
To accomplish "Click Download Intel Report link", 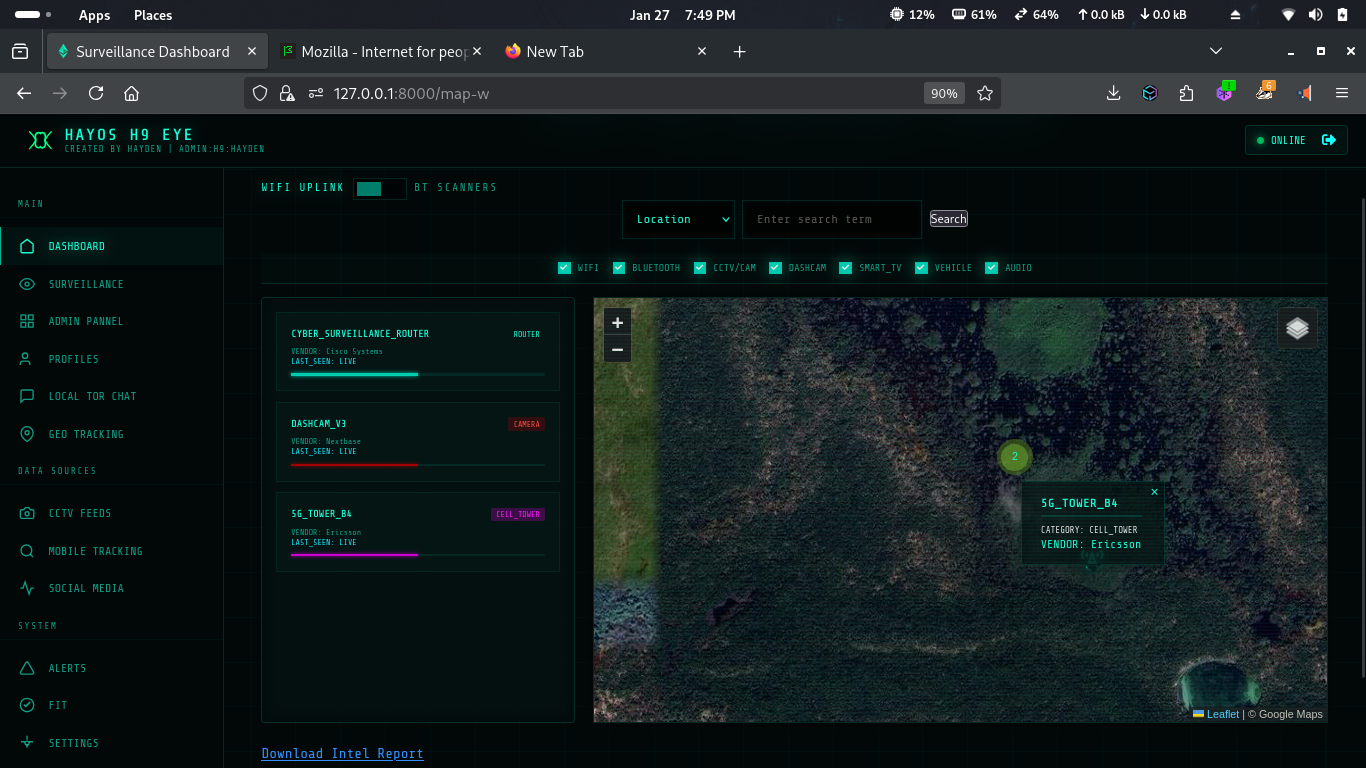I will (x=343, y=753).
